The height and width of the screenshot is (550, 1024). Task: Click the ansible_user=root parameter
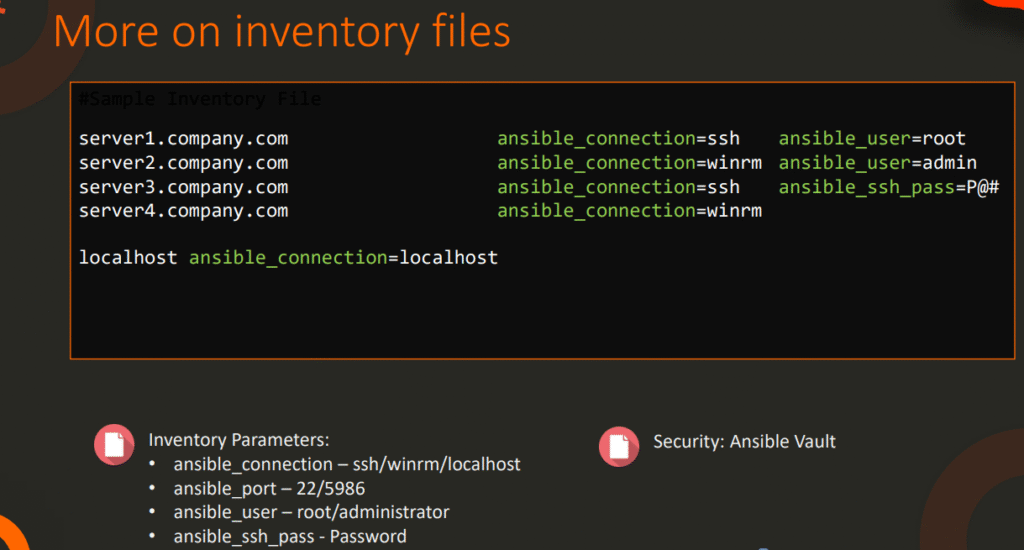click(872, 139)
